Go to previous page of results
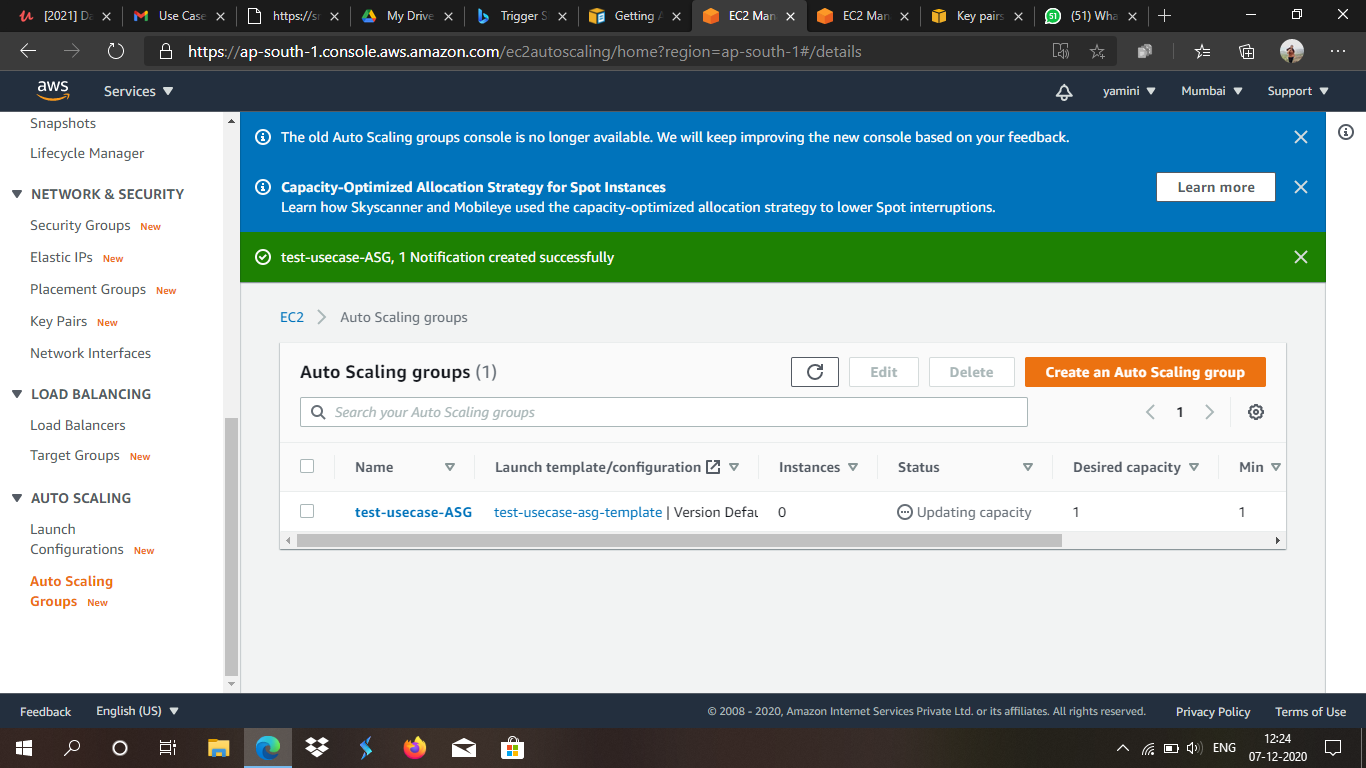The width and height of the screenshot is (1366, 768). pos(1150,412)
